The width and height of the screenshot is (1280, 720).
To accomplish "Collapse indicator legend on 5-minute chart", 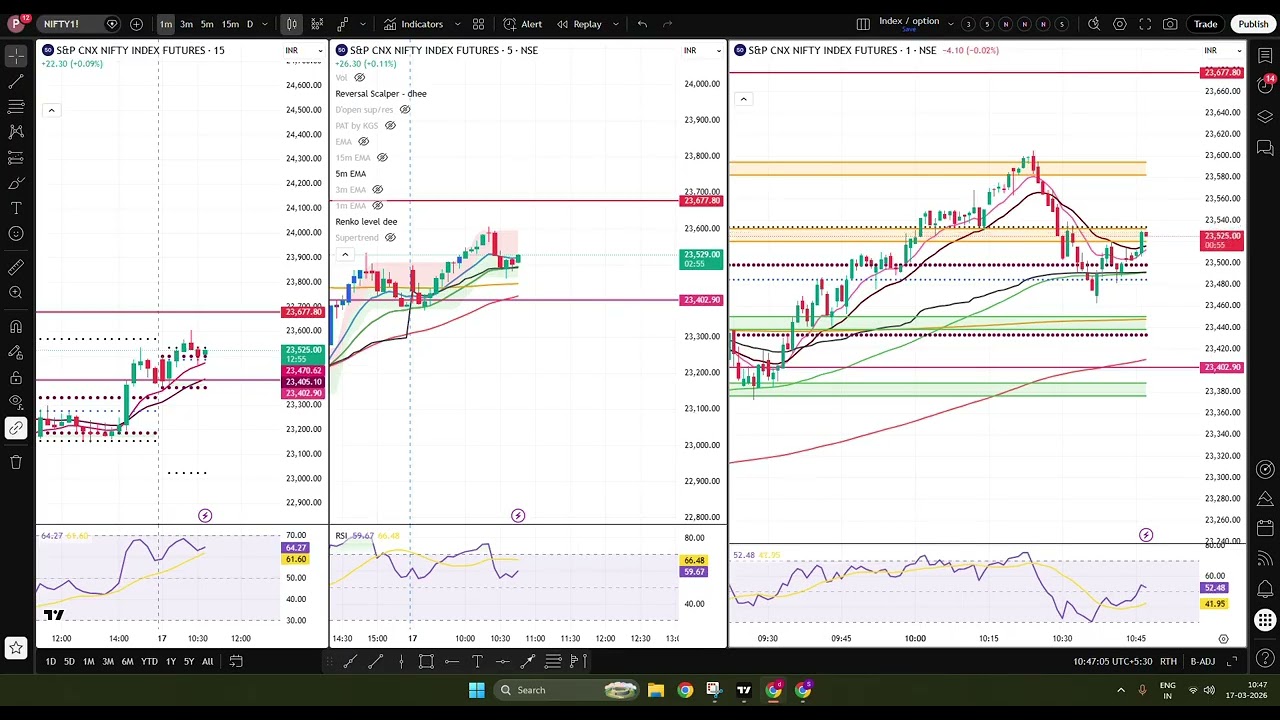I will [x=345, y=254].
